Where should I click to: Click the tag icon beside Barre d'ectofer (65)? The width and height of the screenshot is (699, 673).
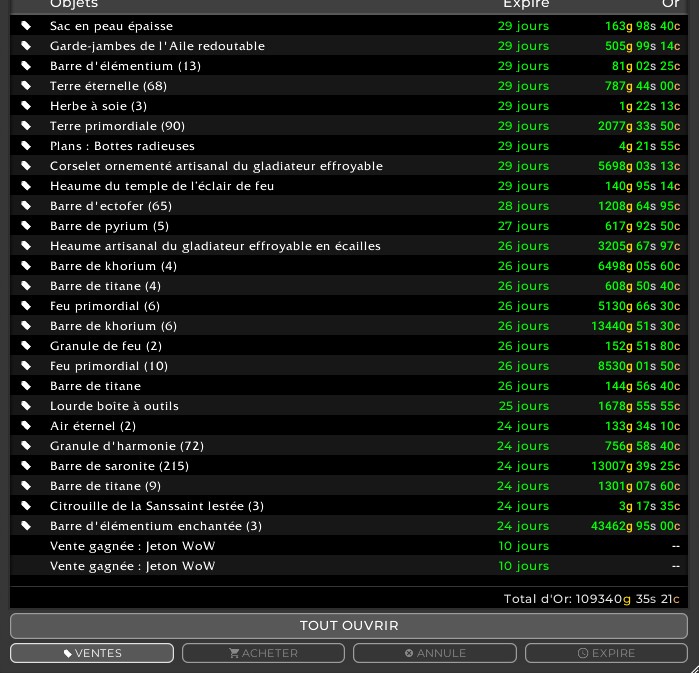(26, 206)
